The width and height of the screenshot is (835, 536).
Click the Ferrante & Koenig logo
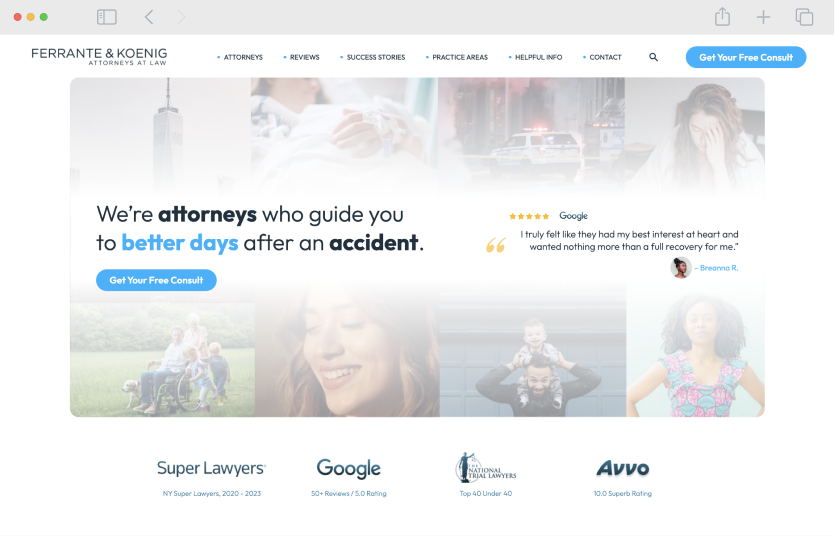[x=99, y=56]
